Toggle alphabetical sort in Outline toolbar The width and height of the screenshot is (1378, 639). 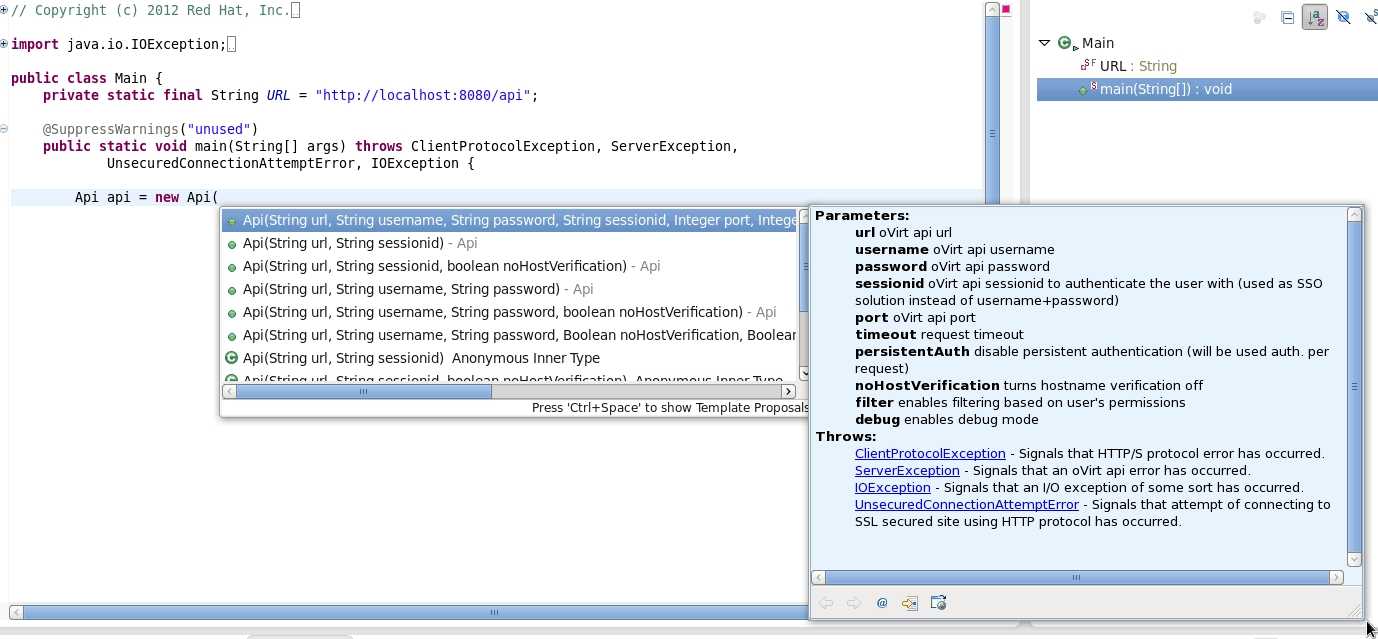pos(1315,17)
